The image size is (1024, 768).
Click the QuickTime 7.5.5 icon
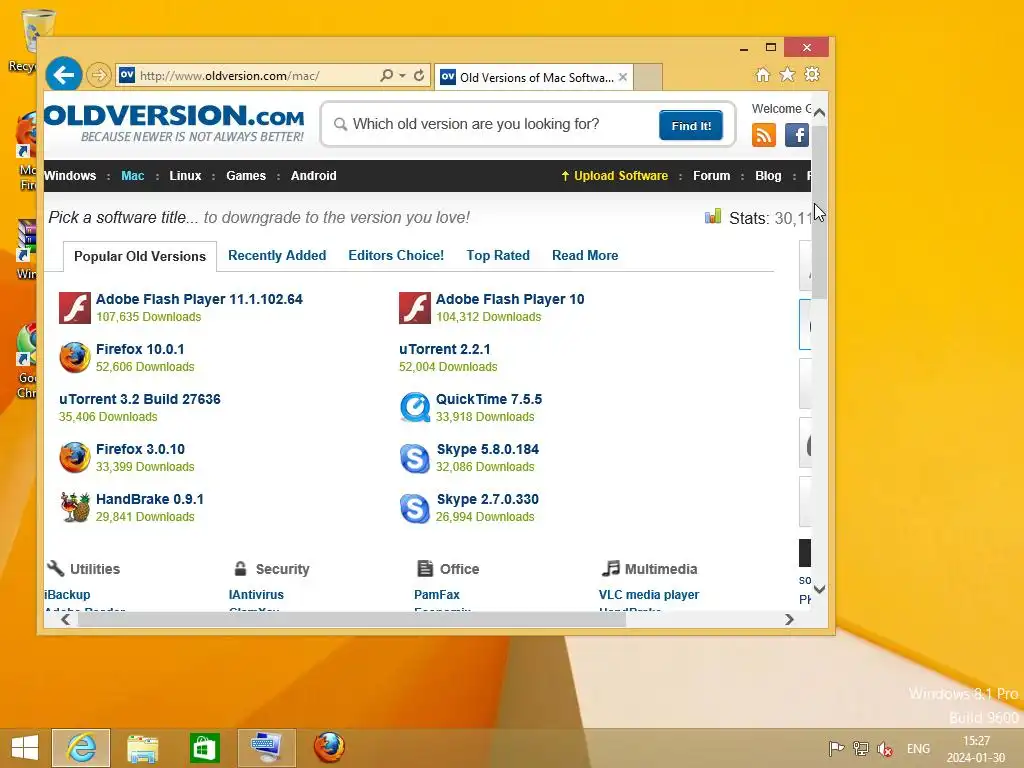[x=415, y=408]
